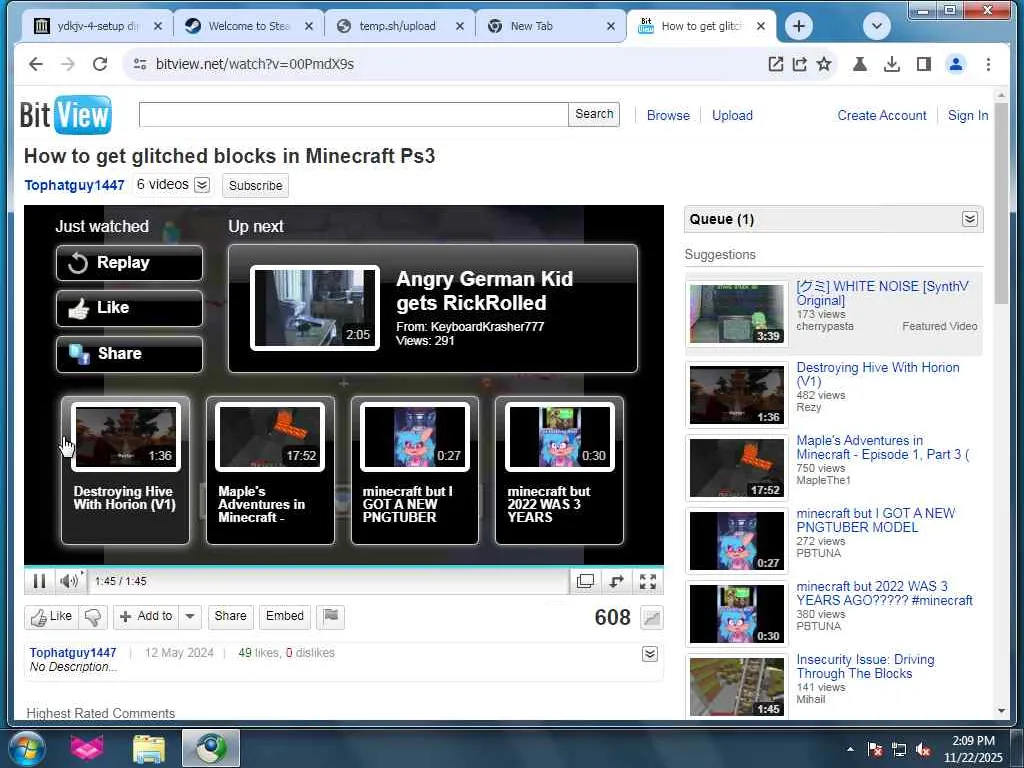Go back with the browser back arrow

click(36, 64)
